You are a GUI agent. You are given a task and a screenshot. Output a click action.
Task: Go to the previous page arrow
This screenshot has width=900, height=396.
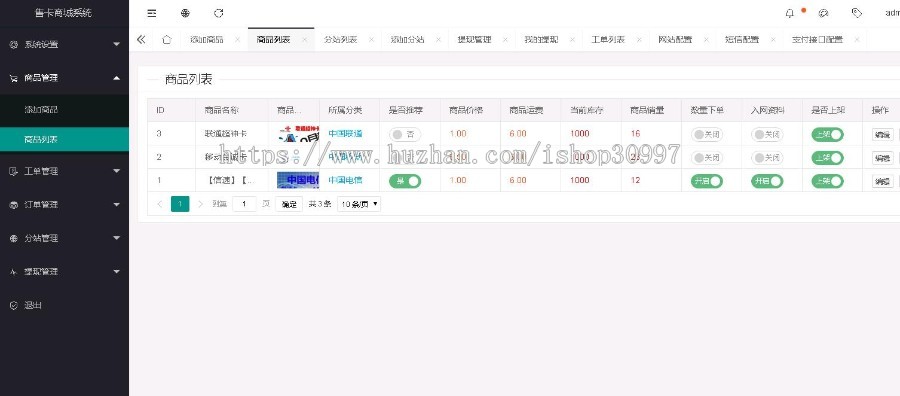pyautogui.click(x=160, y=204)
